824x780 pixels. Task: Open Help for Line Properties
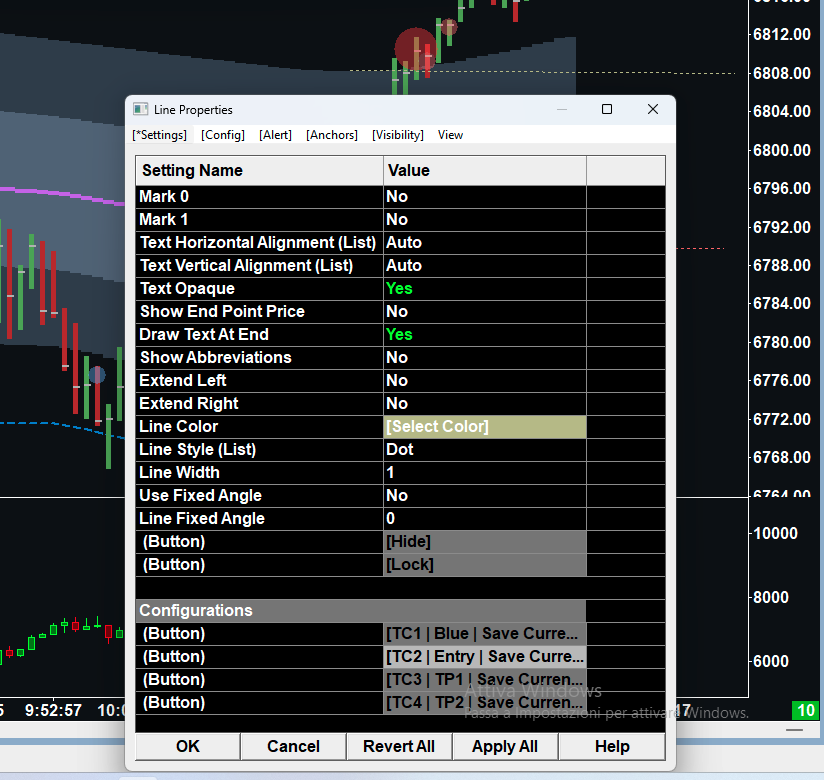612,747
